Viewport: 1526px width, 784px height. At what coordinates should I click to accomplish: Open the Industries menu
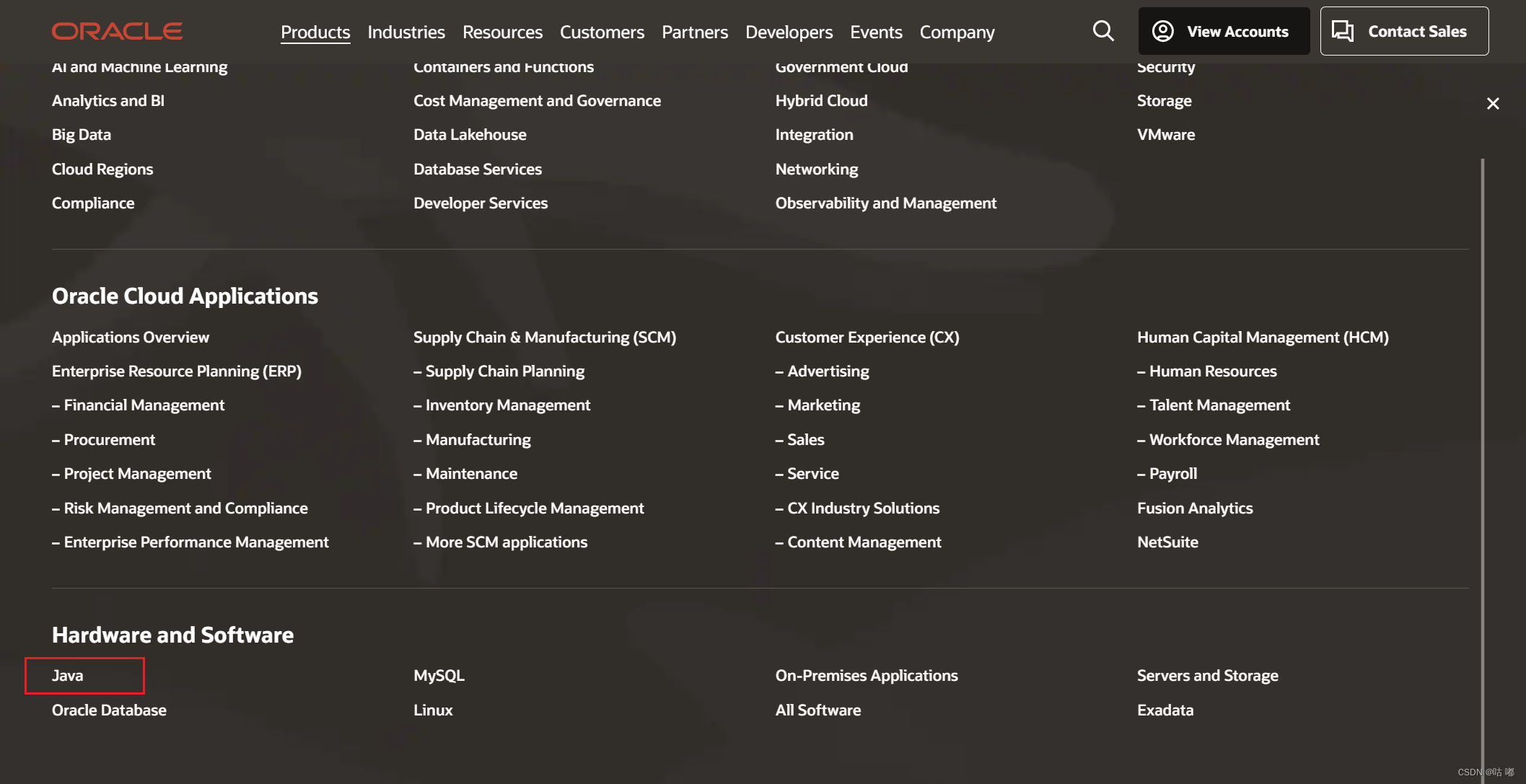pos(406,32)
